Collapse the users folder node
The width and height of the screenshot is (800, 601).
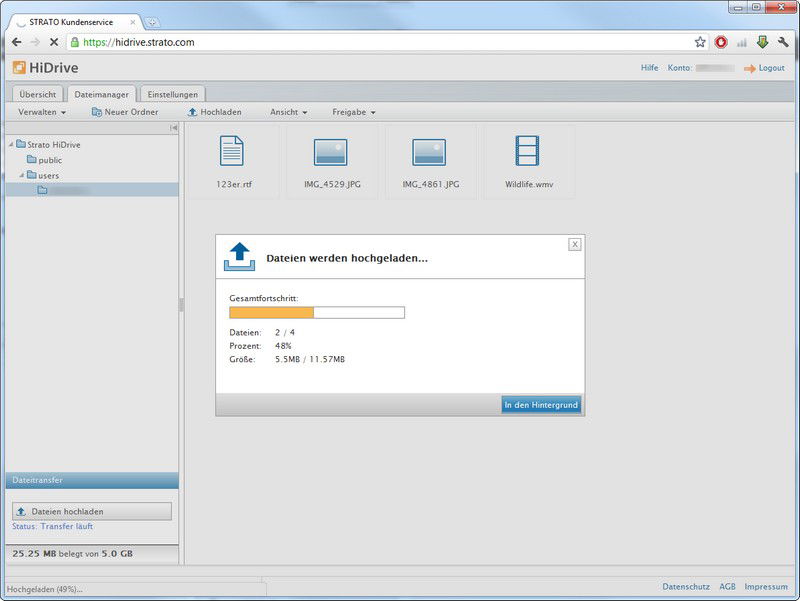22,176
